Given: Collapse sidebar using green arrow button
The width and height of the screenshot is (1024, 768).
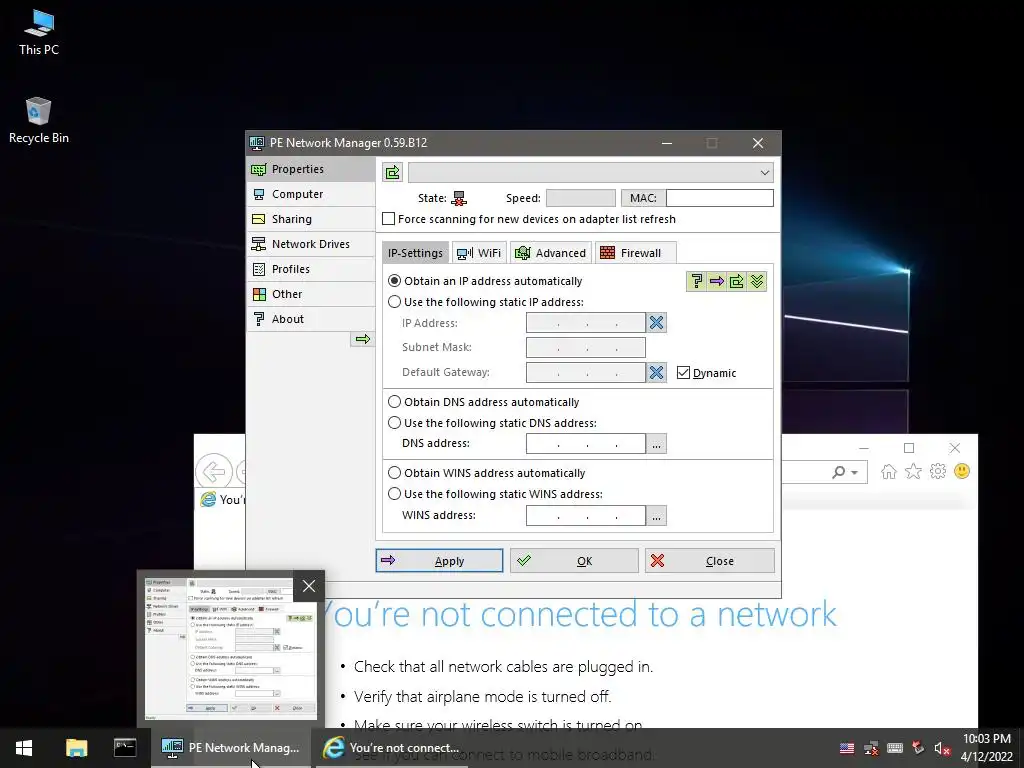Looking at the screenshot, I should pyautogui.click(x=362, y=339).
